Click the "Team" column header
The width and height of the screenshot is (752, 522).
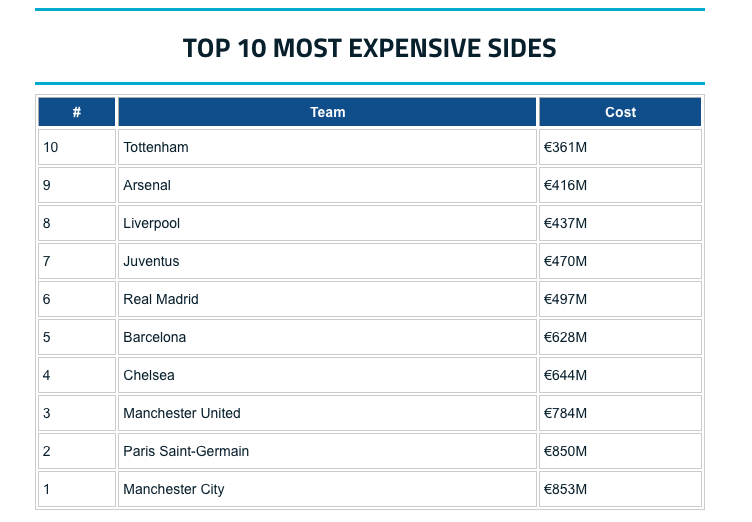[327, 112]
